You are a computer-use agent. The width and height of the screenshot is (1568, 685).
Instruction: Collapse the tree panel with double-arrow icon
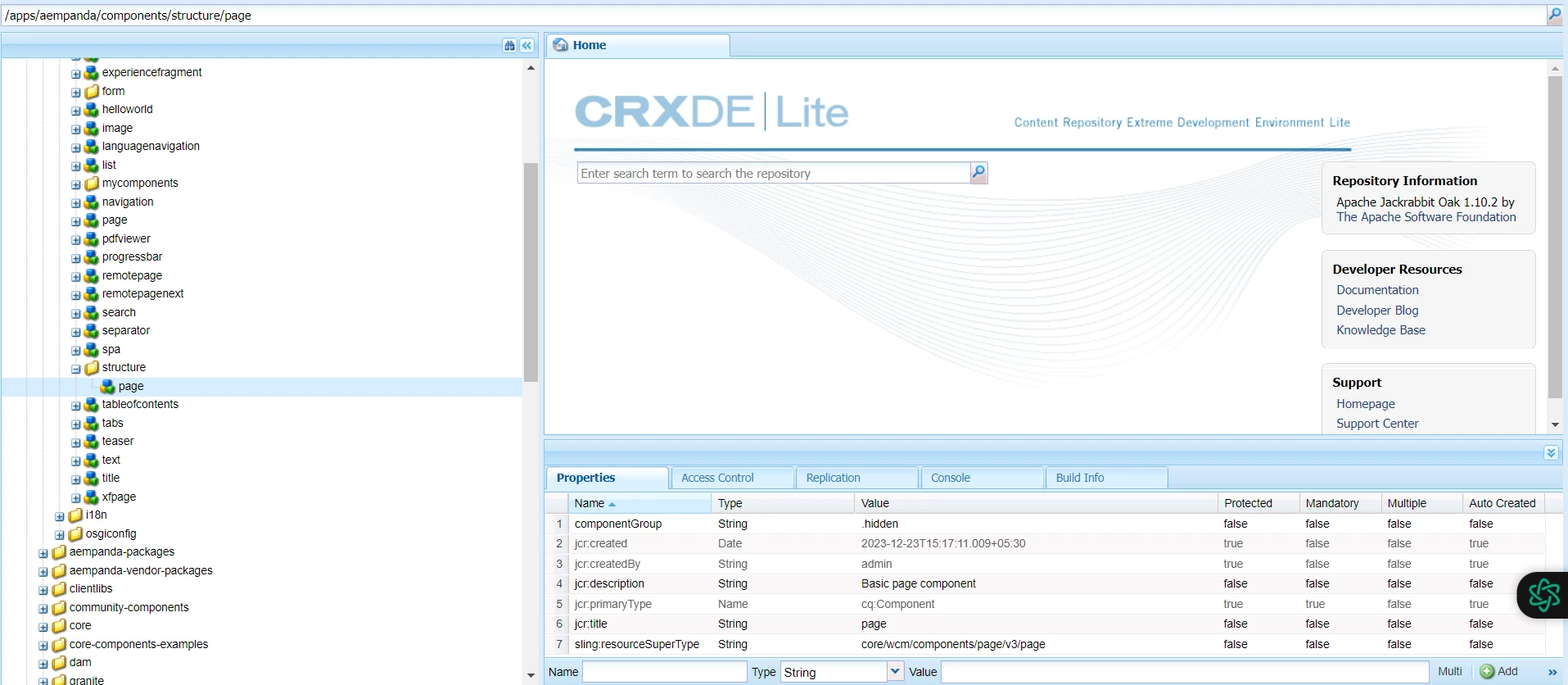click(x=527, y=46)
